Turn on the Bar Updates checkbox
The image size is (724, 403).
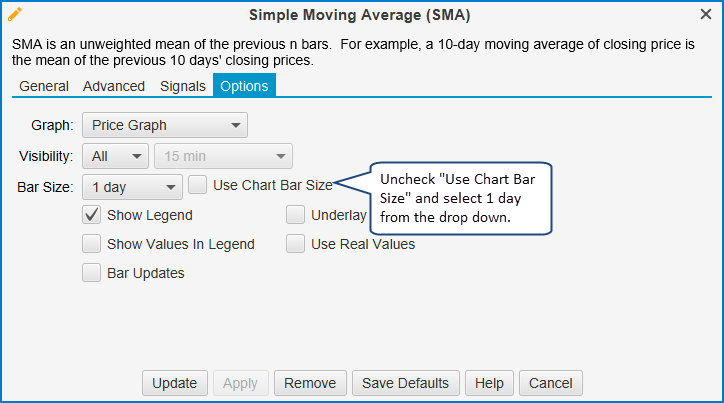coord(92,273)
